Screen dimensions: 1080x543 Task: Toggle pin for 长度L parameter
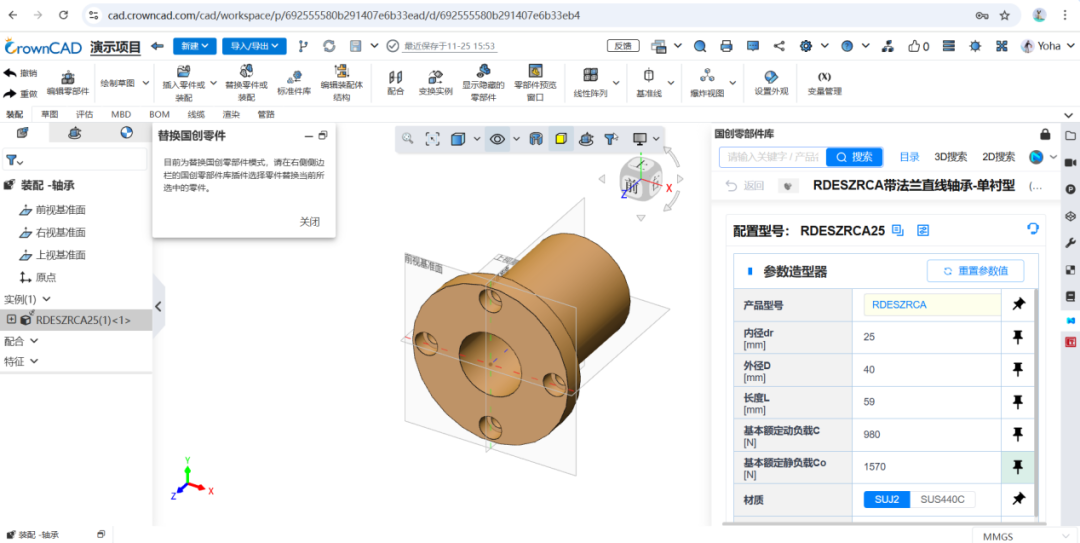1018,402
